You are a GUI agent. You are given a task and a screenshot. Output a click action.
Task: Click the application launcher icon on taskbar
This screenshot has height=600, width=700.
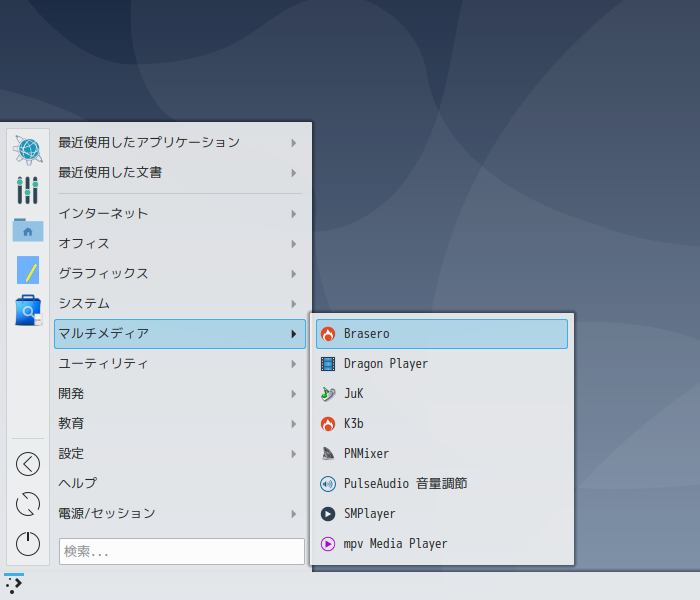pyautogui.click(x=14, y=585)
